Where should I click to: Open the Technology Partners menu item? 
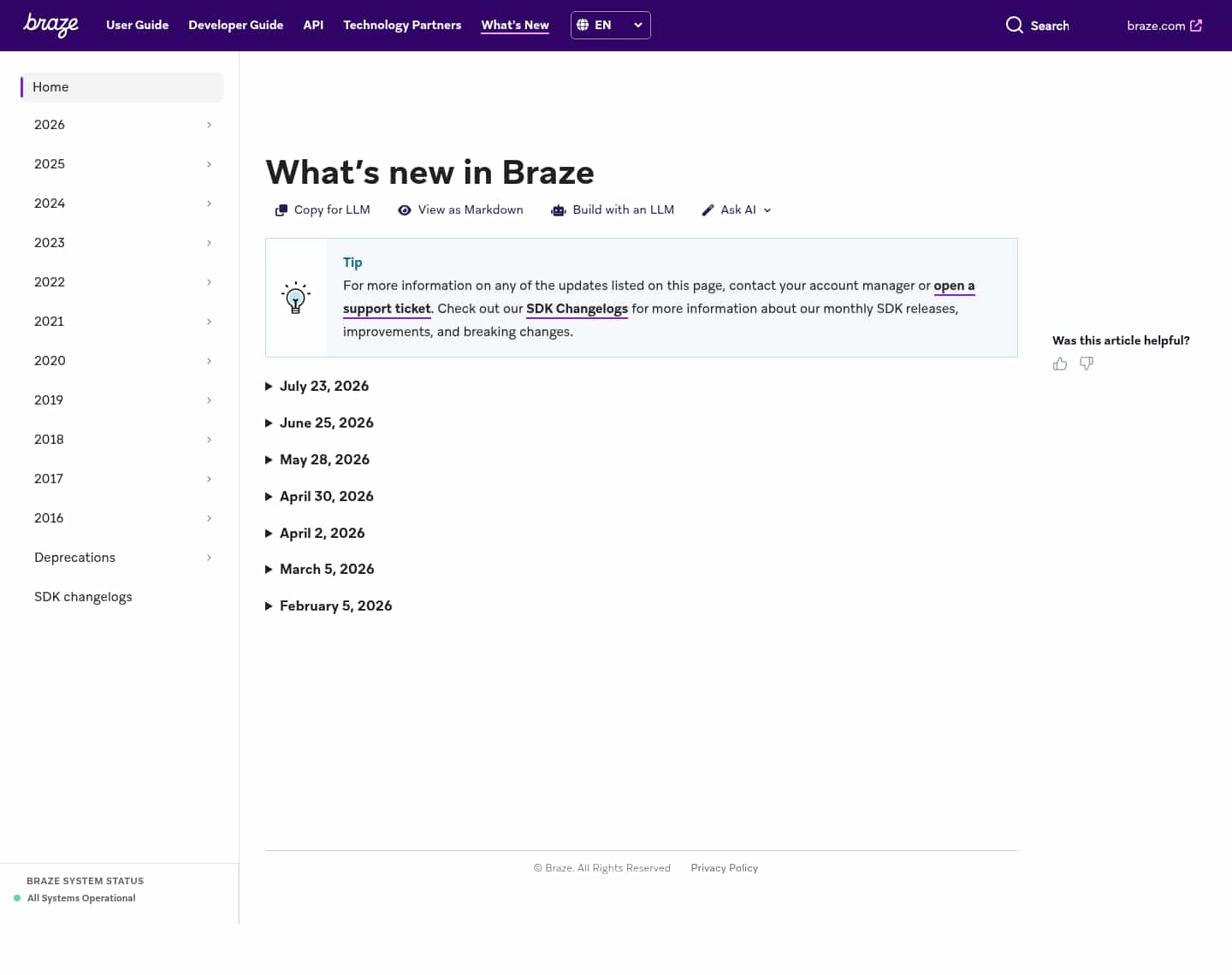point(402,25)
